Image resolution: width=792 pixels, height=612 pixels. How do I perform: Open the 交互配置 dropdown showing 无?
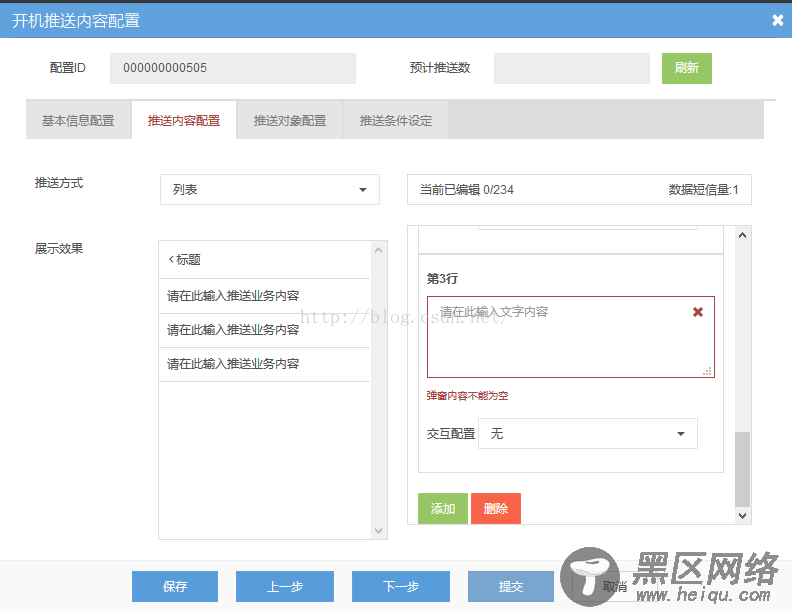pyautogui.click(x=587, y=433)
